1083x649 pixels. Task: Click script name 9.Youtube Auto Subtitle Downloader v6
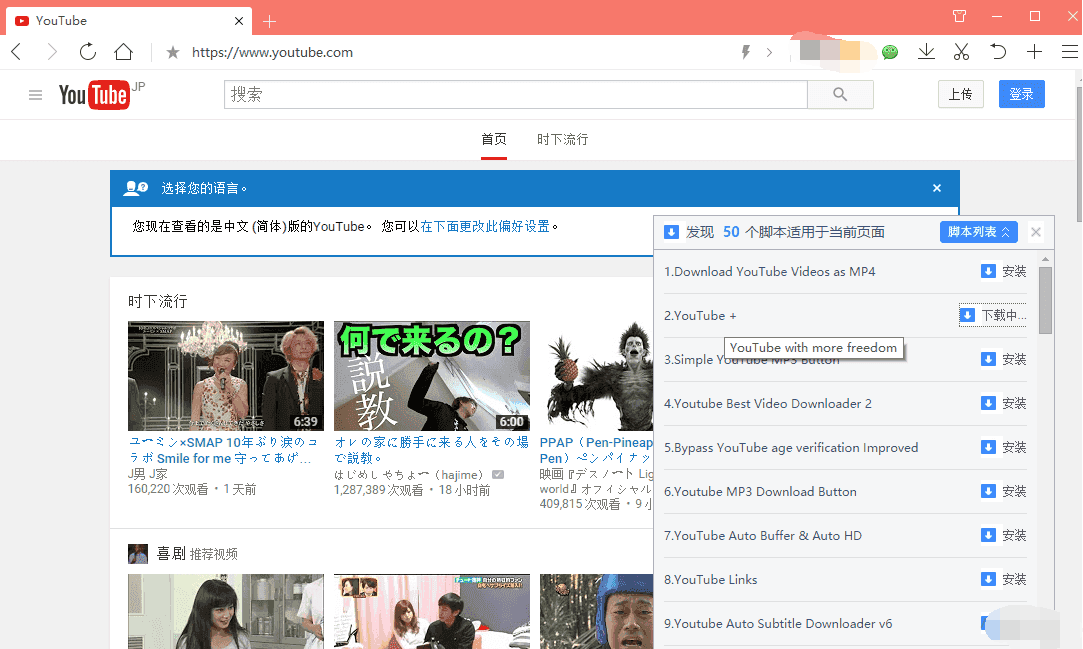(778, 623)
